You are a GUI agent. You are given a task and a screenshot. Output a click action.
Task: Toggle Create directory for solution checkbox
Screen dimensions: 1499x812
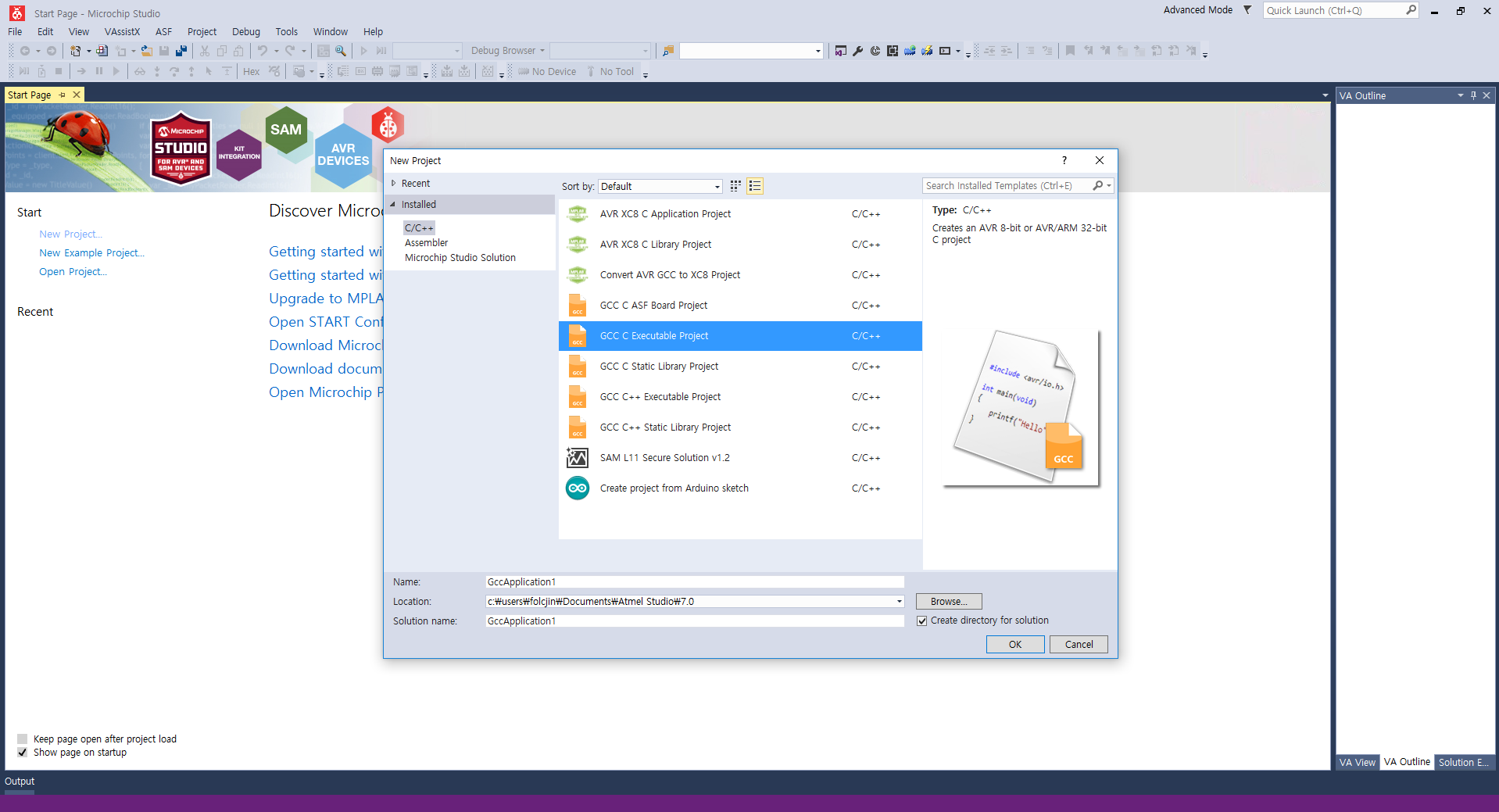click(922, 621)
